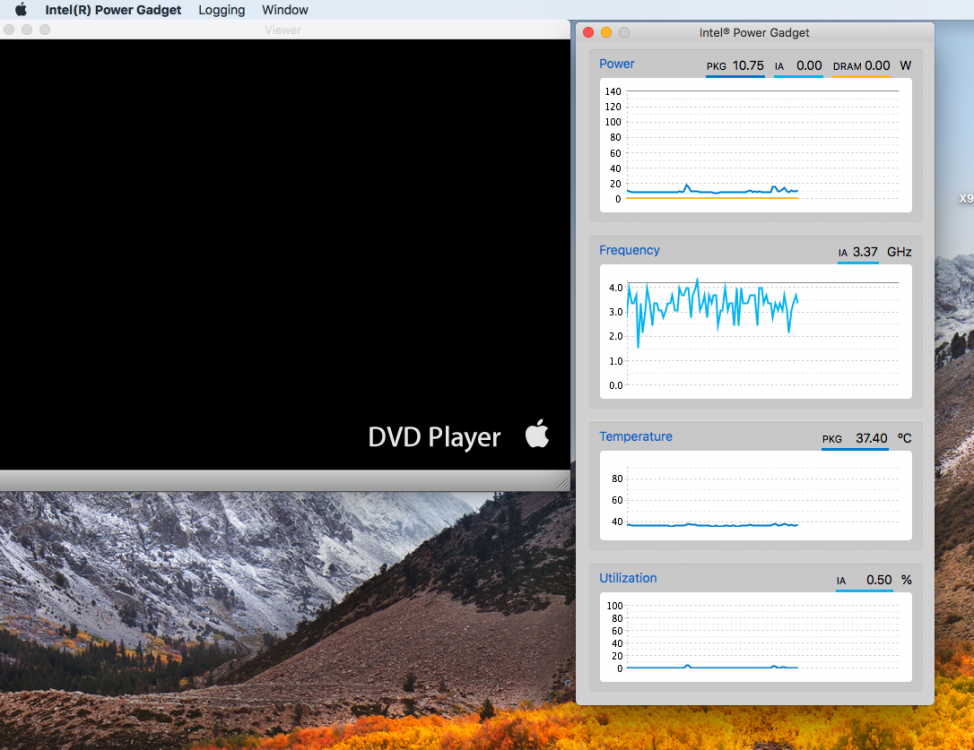Click the Temperature section heading
Screen dimensions: 974x750
tap(635, 436)
